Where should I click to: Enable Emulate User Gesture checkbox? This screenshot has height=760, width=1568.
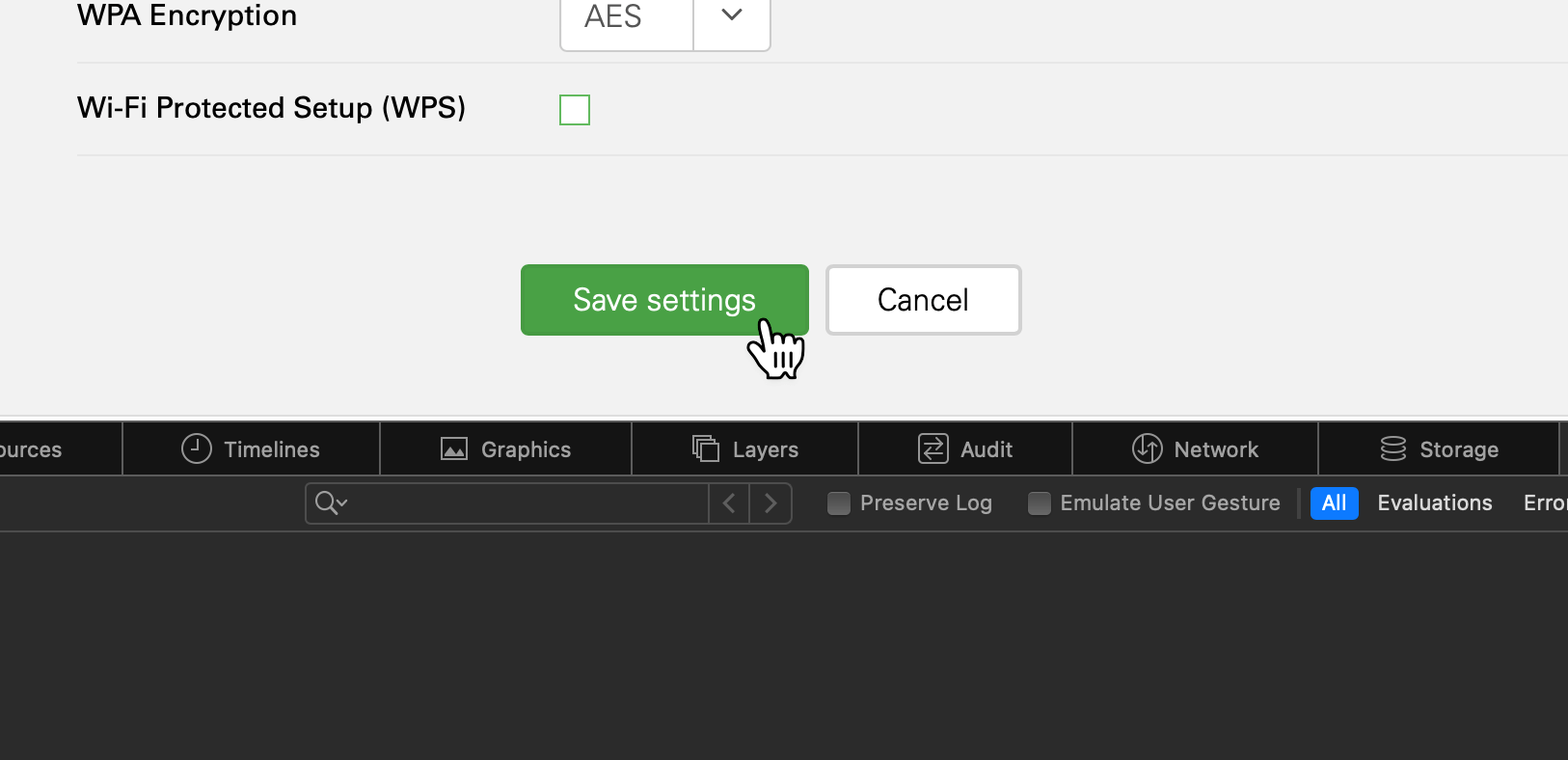click(x=1039, y=502)
